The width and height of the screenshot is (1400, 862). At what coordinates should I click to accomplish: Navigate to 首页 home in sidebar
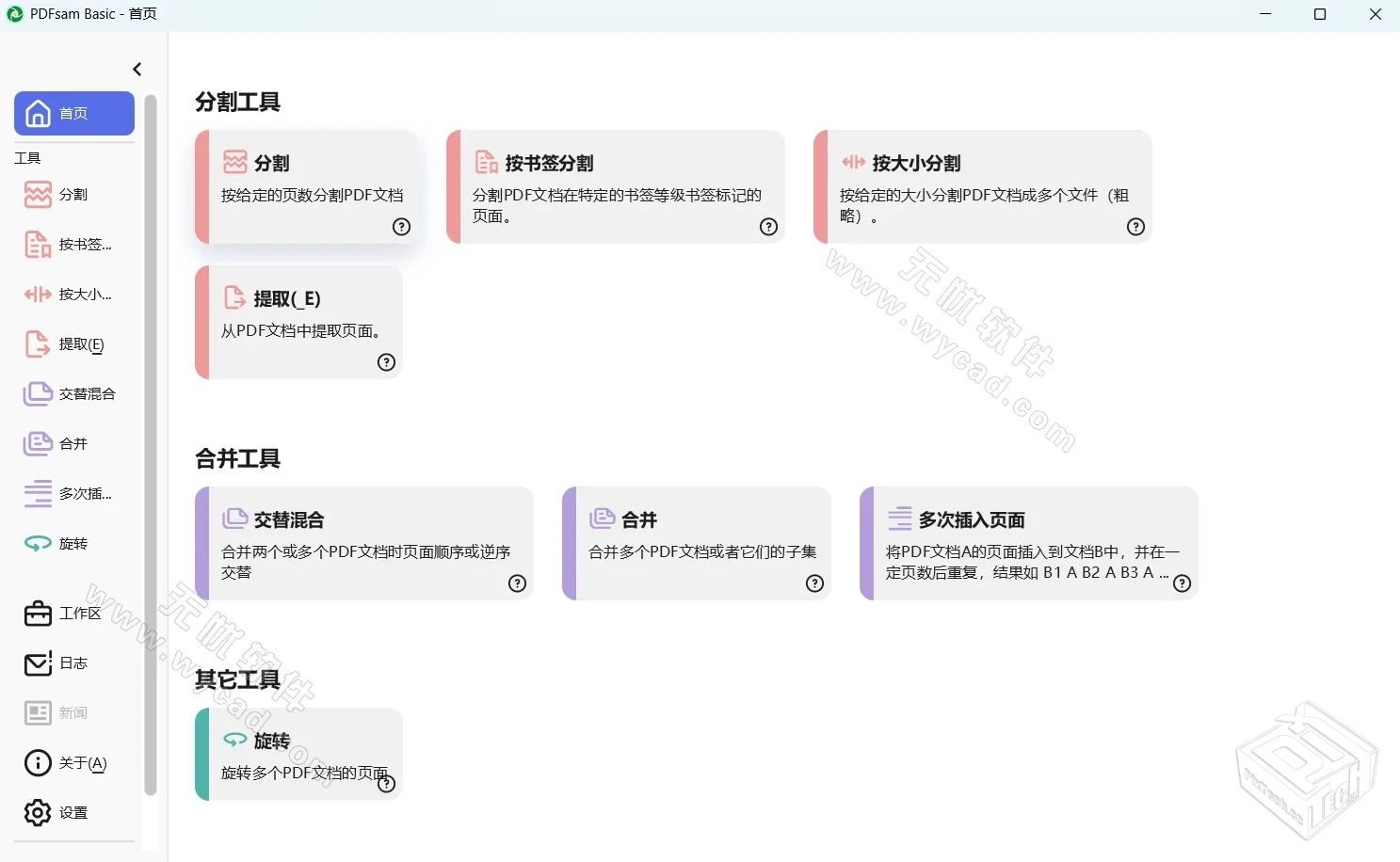73,113
